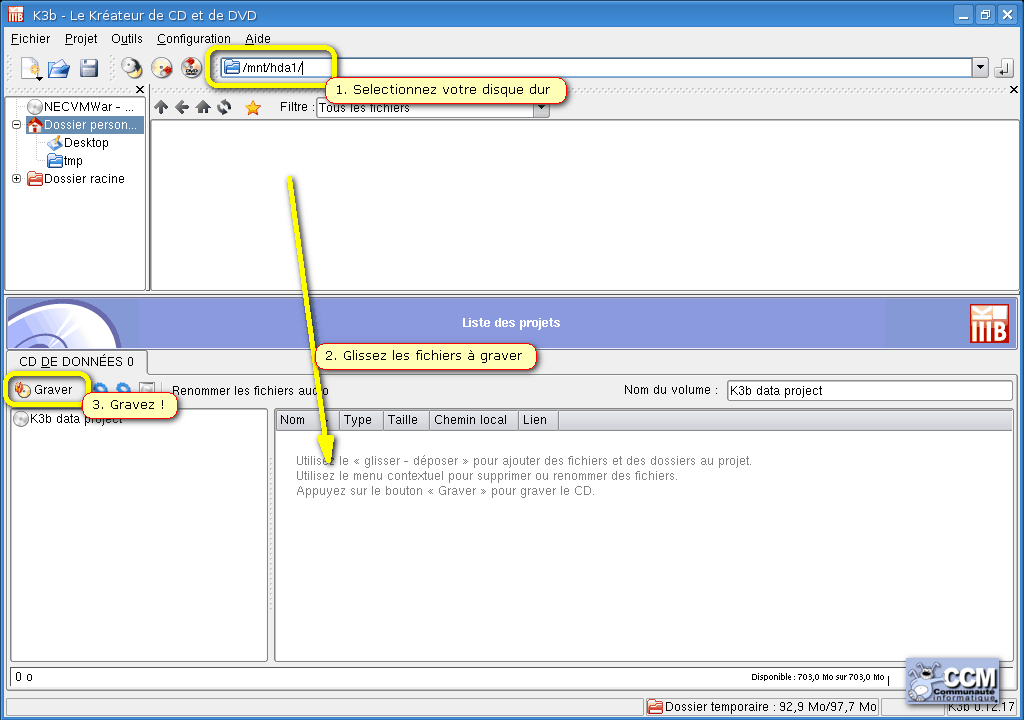Click the second blue gear icon beside Graver
Viewport: 1024px width, 720px height.
(x=123, y=389)
